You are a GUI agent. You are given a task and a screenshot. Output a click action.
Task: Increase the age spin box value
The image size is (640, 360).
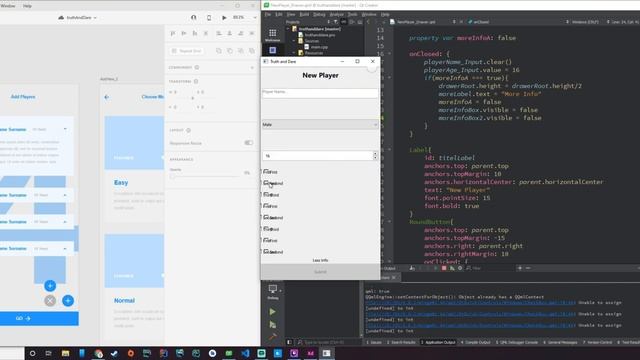pyautogui.click(x=375, y=153)
